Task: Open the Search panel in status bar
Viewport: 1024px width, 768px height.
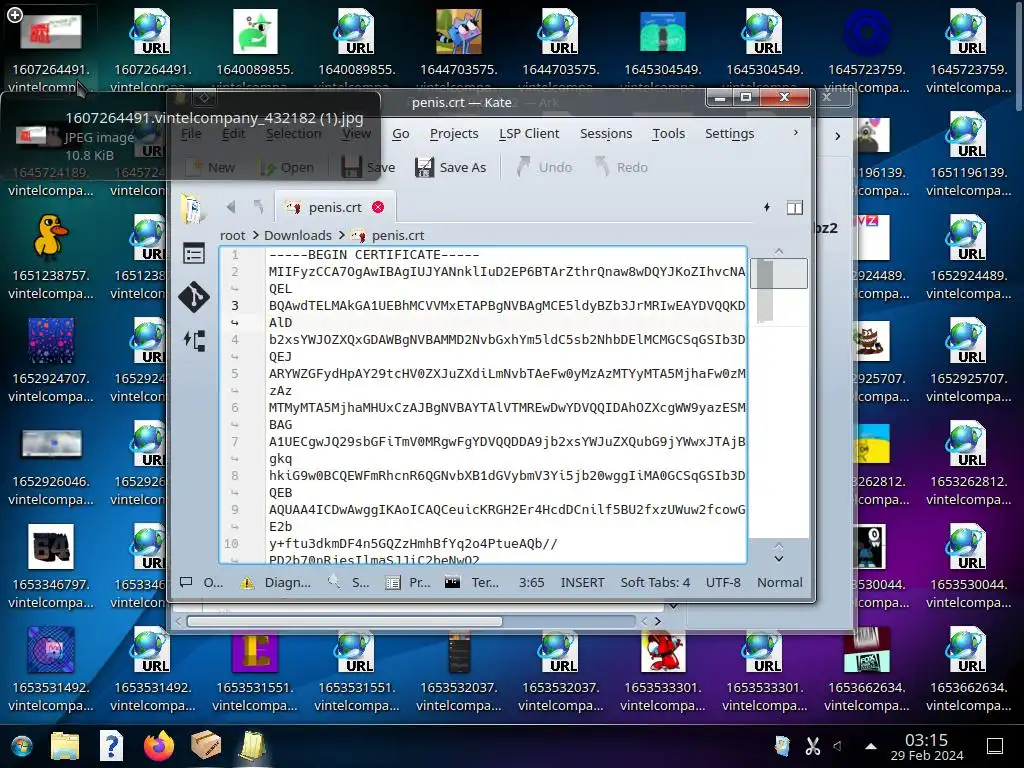Action: 349,583
